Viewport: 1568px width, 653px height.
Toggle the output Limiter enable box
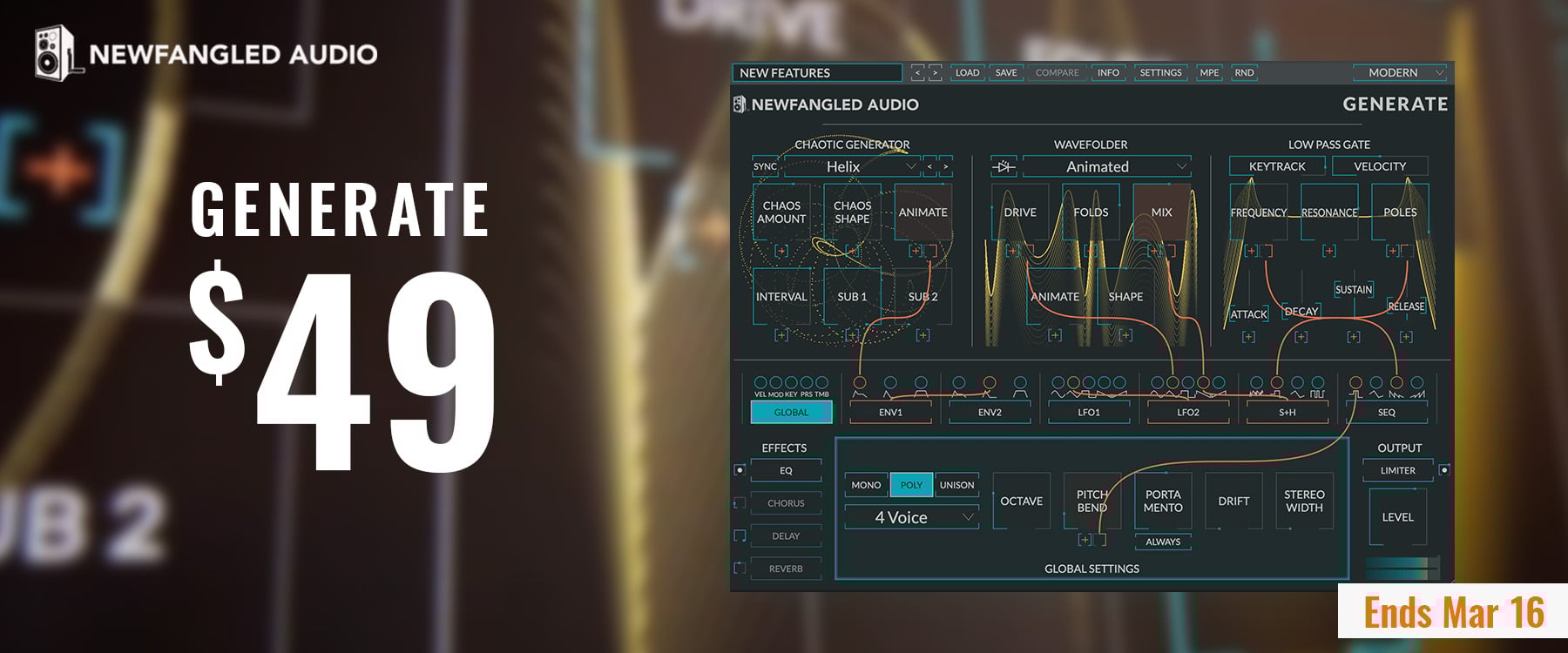1443,470
